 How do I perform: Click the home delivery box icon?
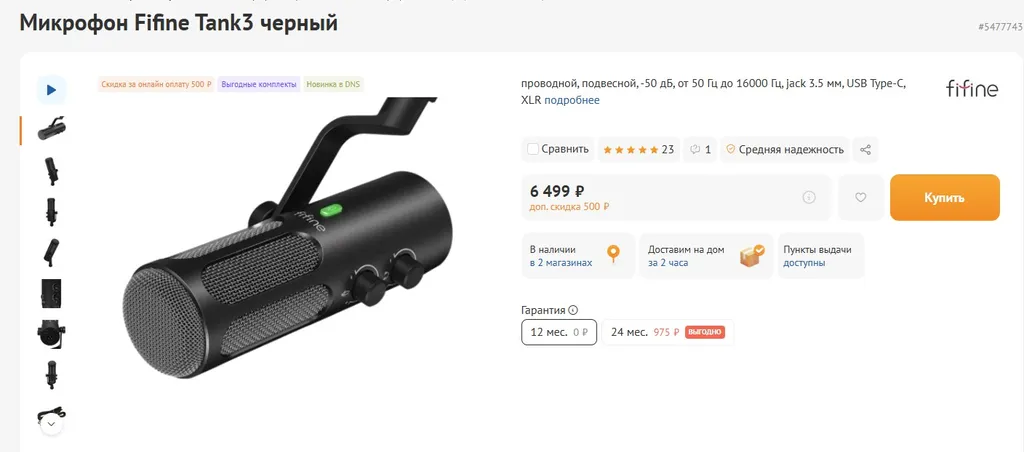(752, 255)
